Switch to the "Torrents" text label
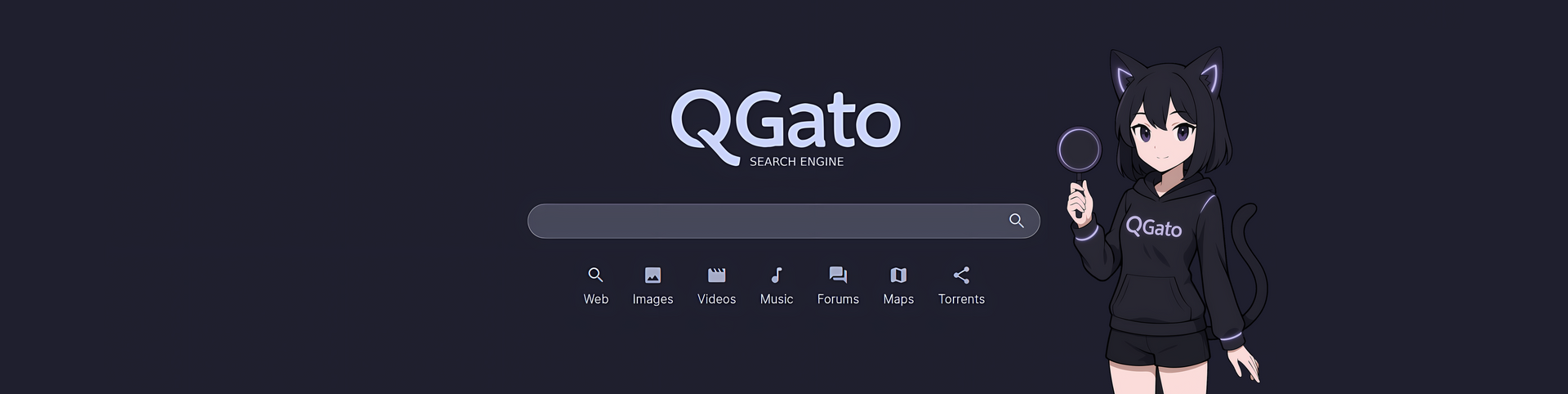Viewport: 1568px width, 394px height. point(961,299)
